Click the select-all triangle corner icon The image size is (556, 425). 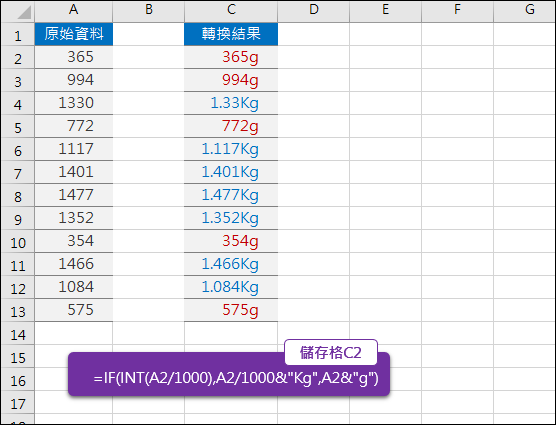pyautogui.click(x=24, y=12)
